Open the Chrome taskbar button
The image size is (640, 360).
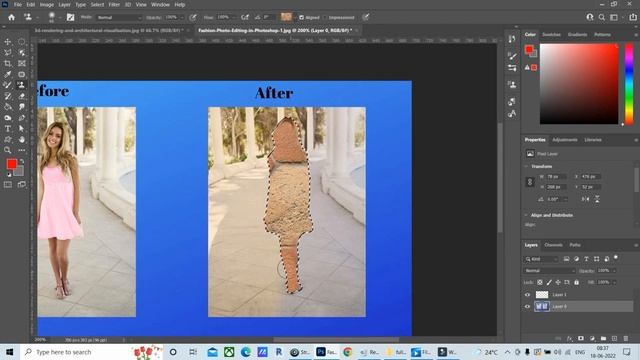pos(348,352)
